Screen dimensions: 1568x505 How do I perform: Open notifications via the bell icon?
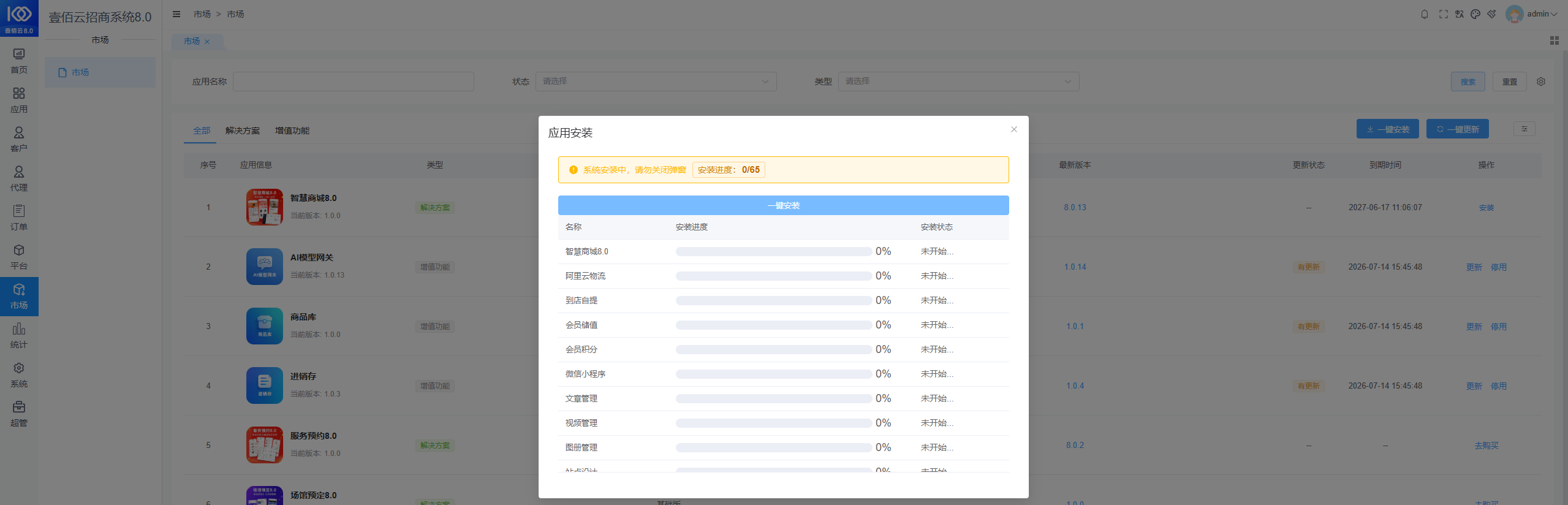1425,14
